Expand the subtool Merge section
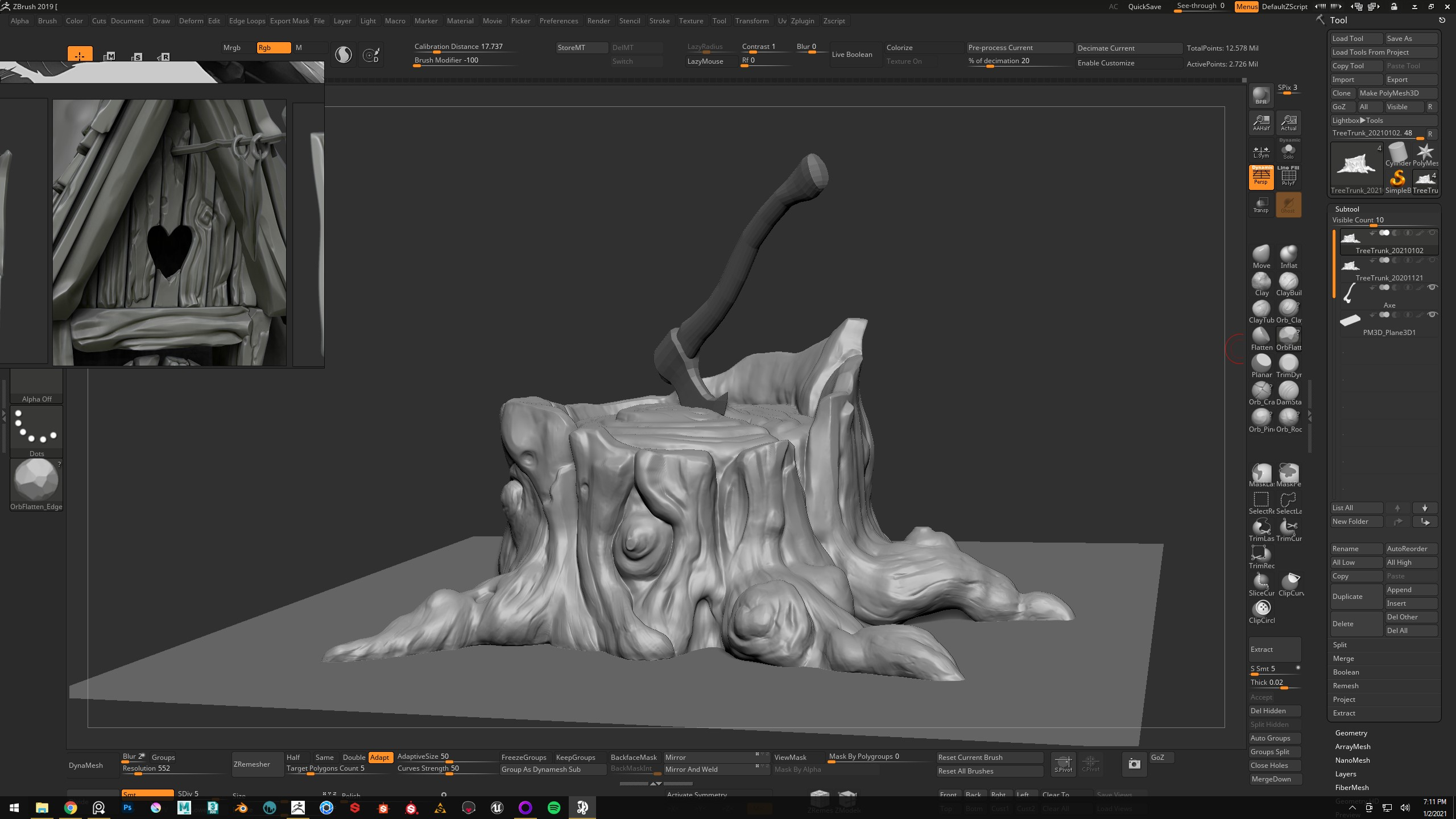This screenshot has width=1456, height=819. pos(1343,659)
